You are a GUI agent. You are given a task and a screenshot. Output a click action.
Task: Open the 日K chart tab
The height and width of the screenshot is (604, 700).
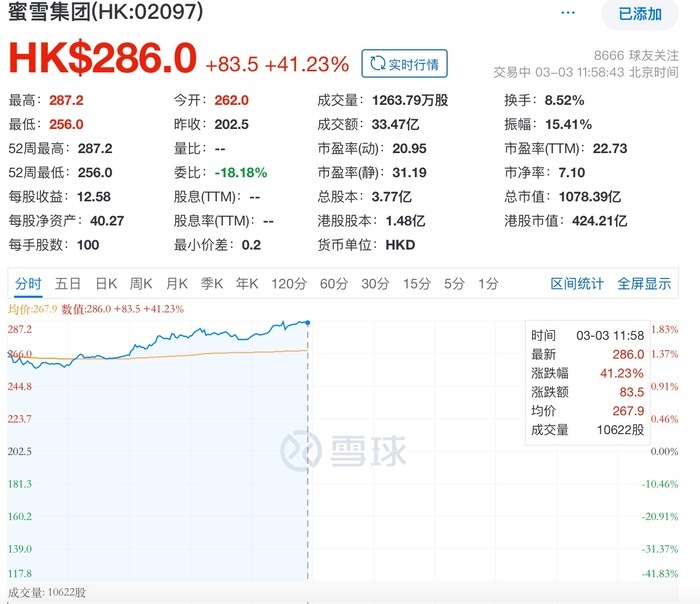pyautogui.click(x=106, y=283)
